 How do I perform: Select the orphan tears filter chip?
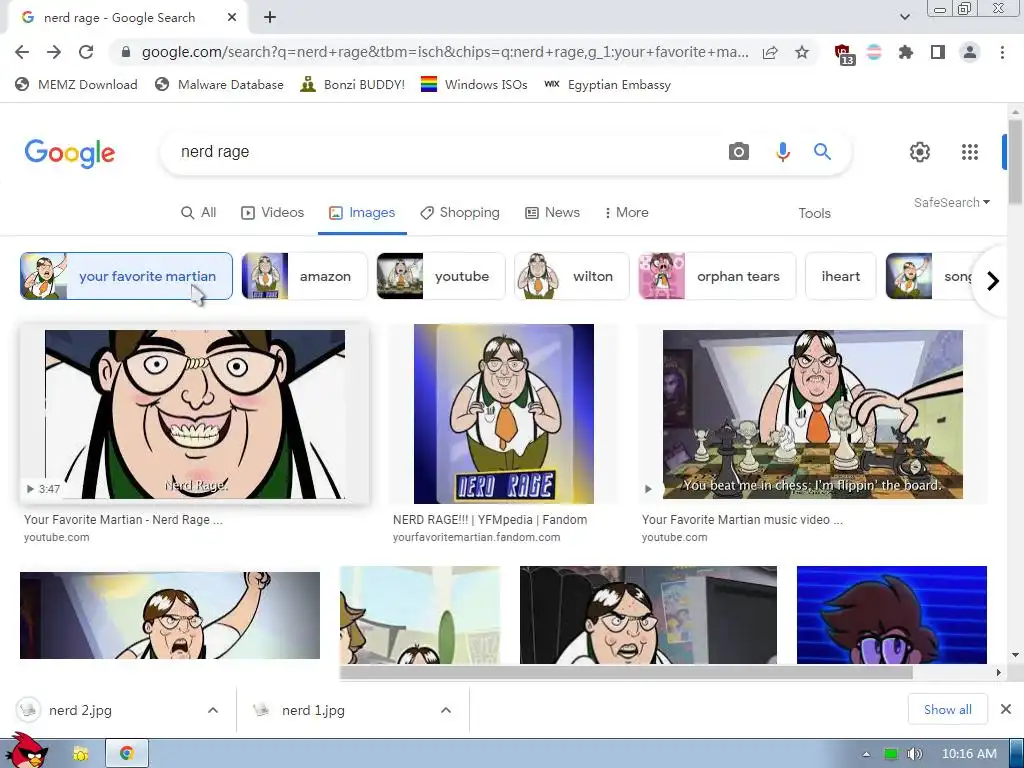pos(717,276)
